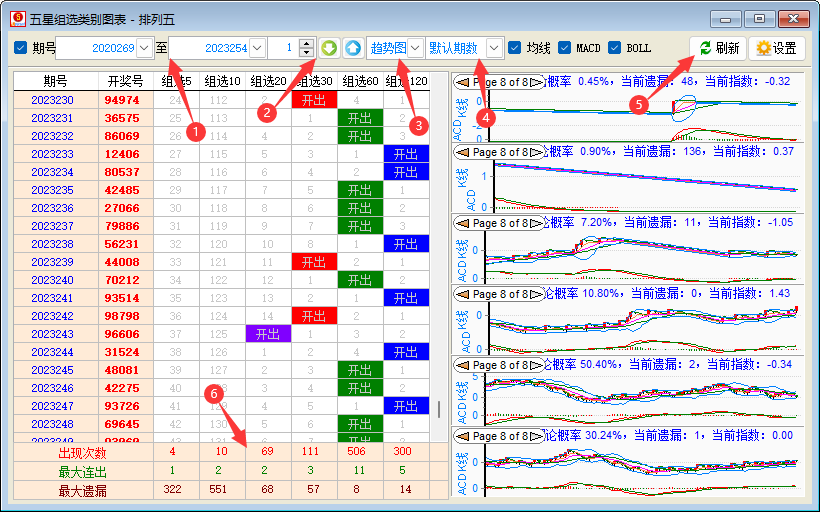820x512 pixels.
Task: Select the row for period 2023243
Action: pyautogui.click(x=52, y=334)
